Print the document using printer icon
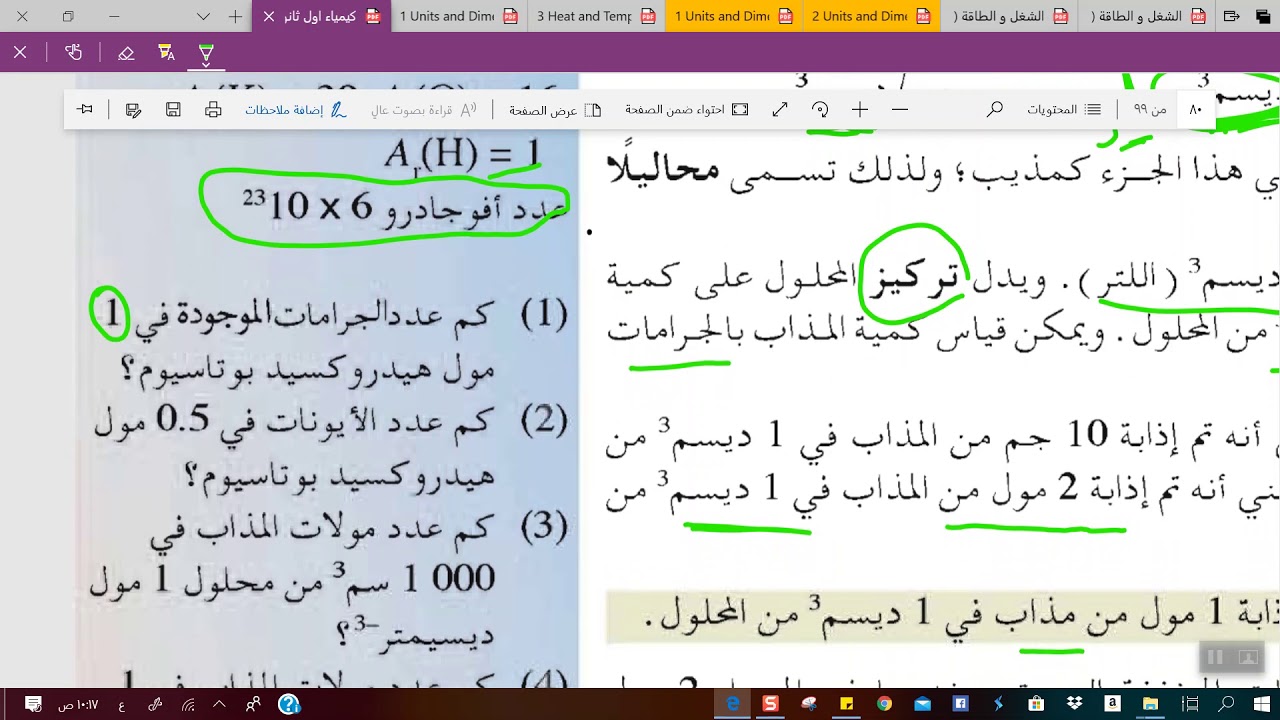Screen dimensions: 1280x720 coord(213,110)
